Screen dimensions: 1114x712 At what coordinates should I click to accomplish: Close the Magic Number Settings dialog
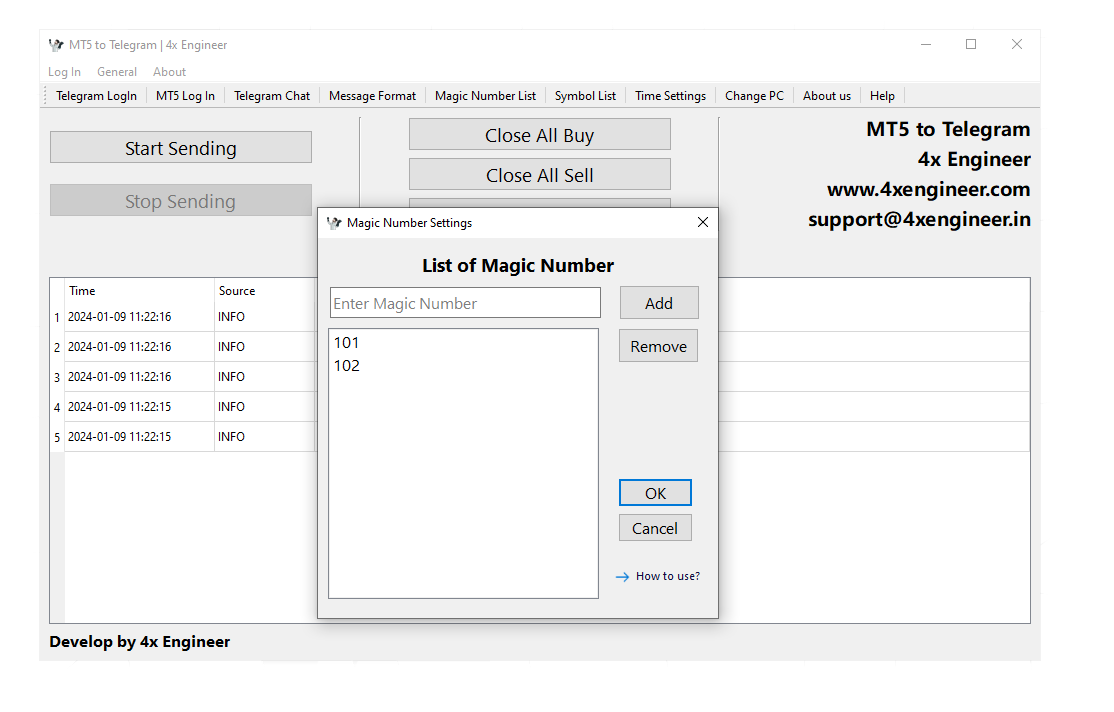(x=703, y=222)
